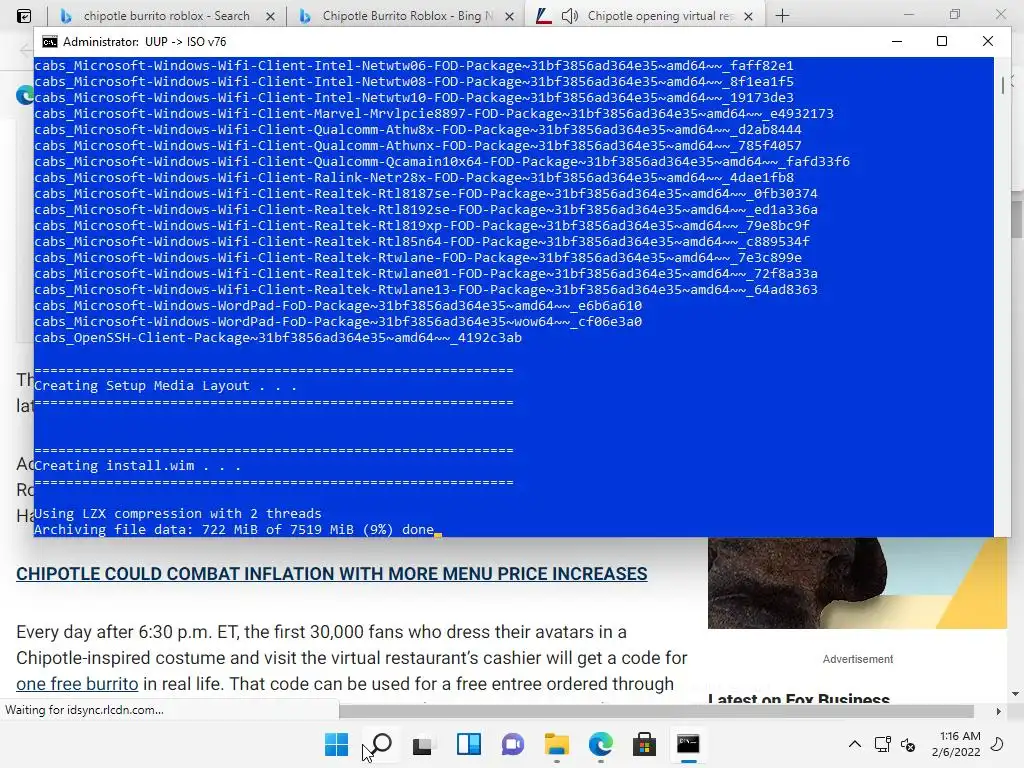Image resolution: width=1024 pixels, height=768 pixels.
Task: Open Widgets panel from taskbar
Action: click(468, 744)
